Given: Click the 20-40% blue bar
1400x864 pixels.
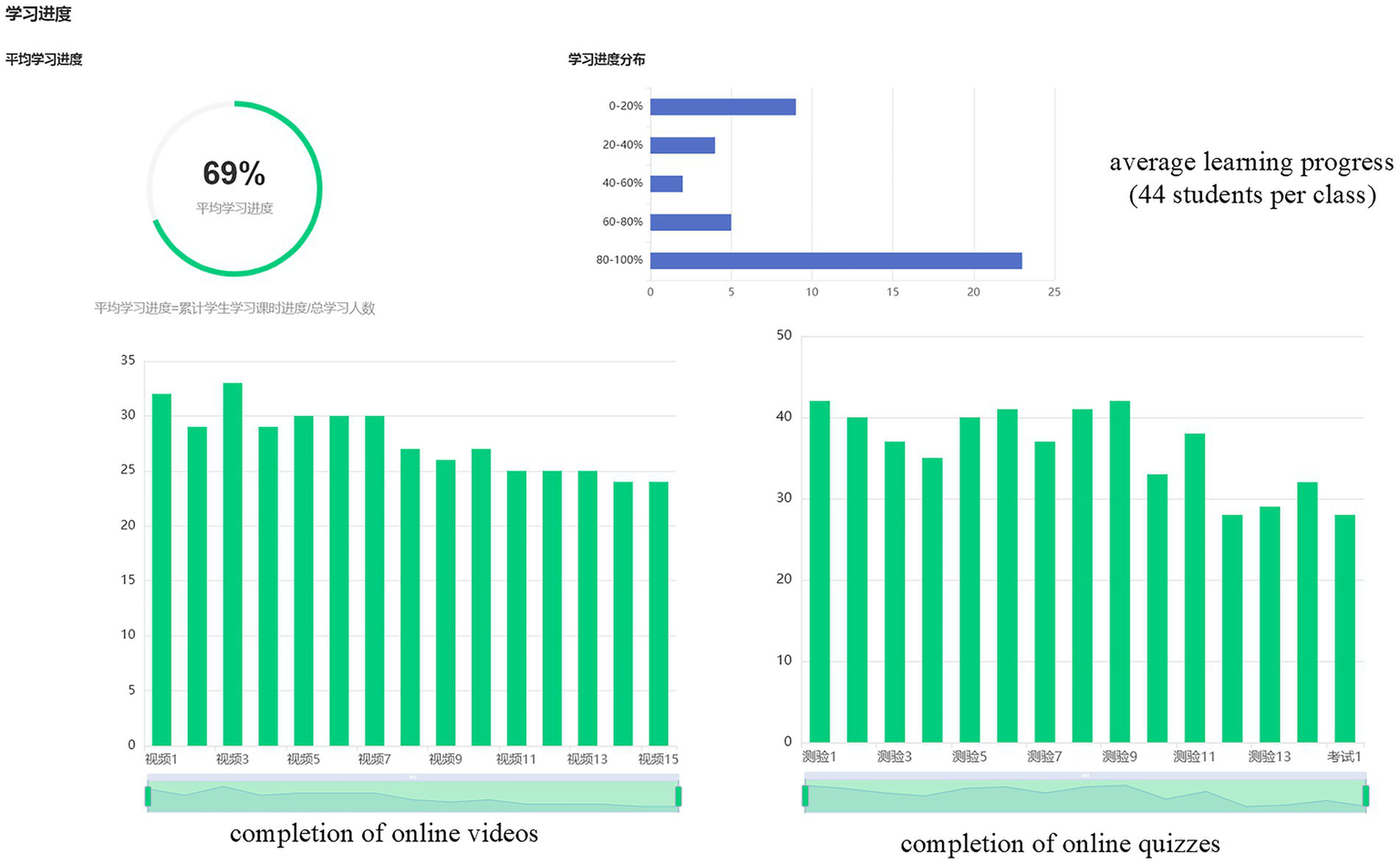Looking at the screenshot, I should tap(682, 145).
